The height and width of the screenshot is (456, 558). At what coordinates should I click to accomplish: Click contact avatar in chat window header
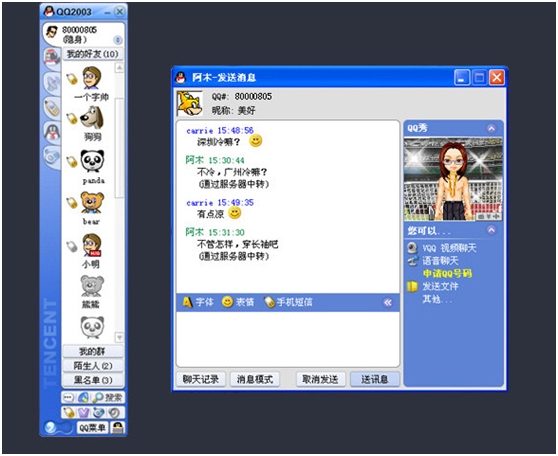pos(190,104)
